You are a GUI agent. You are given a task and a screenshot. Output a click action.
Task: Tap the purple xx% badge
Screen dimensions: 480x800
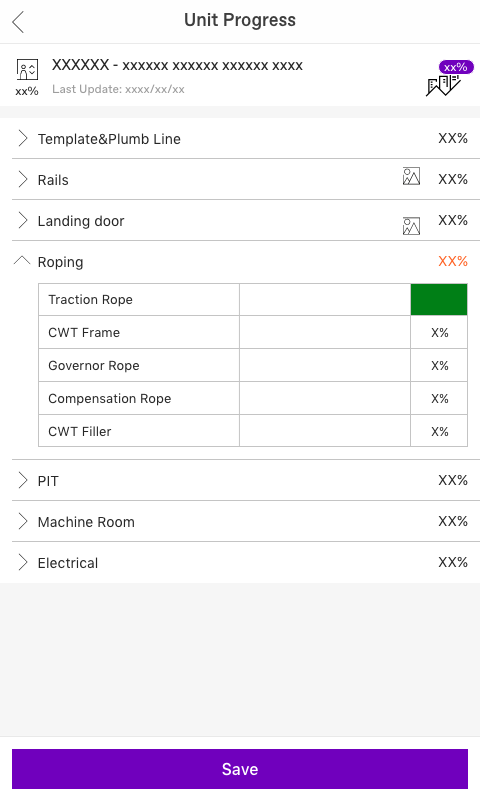[456, 67]
